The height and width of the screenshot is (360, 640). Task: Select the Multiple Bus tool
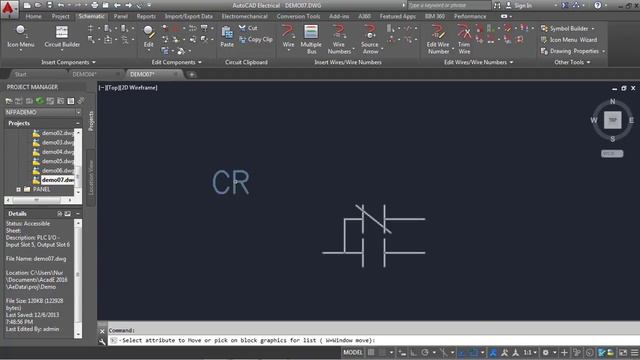[x=311, y=39]
